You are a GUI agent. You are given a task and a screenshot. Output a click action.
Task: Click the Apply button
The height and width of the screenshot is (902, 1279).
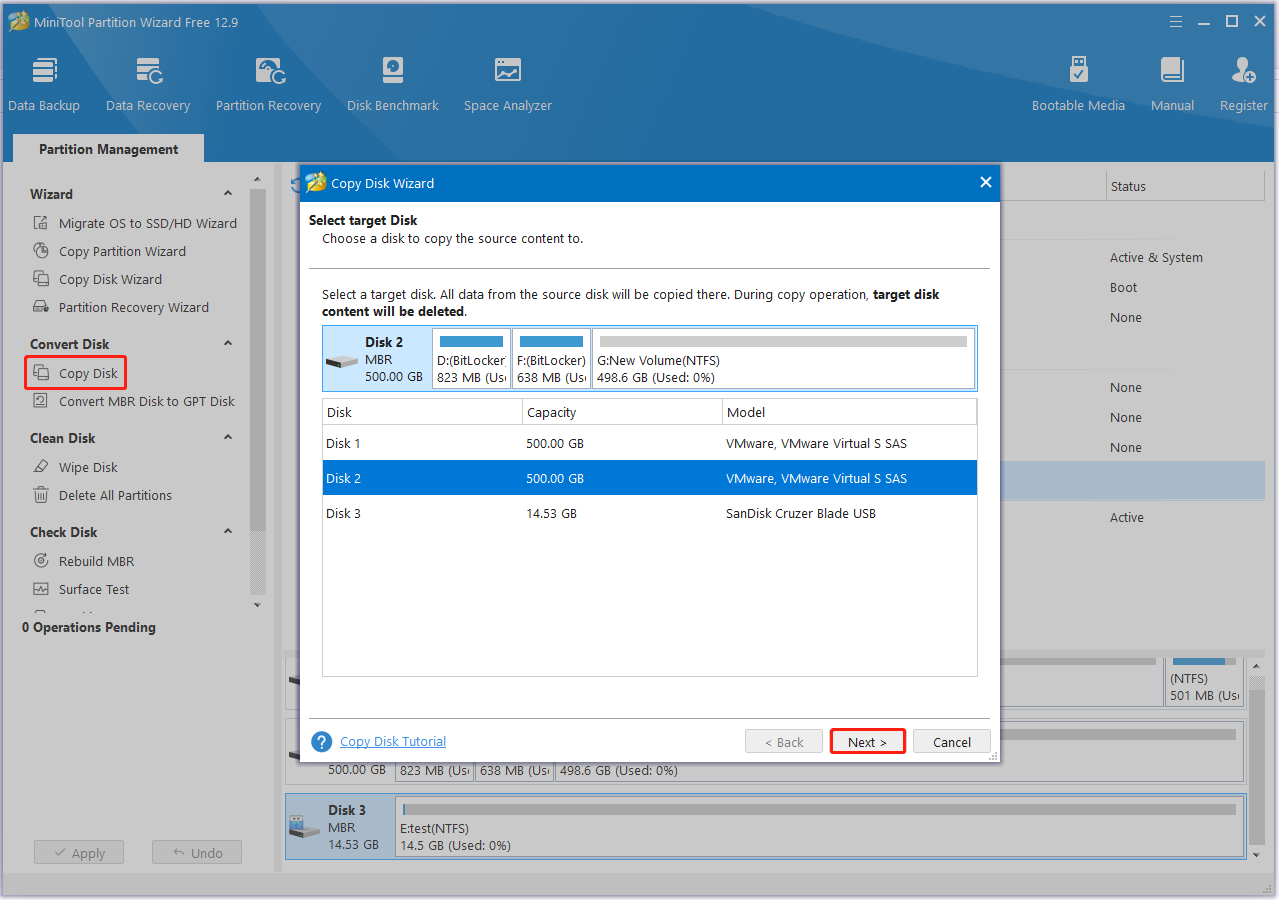tap(78, 853)
